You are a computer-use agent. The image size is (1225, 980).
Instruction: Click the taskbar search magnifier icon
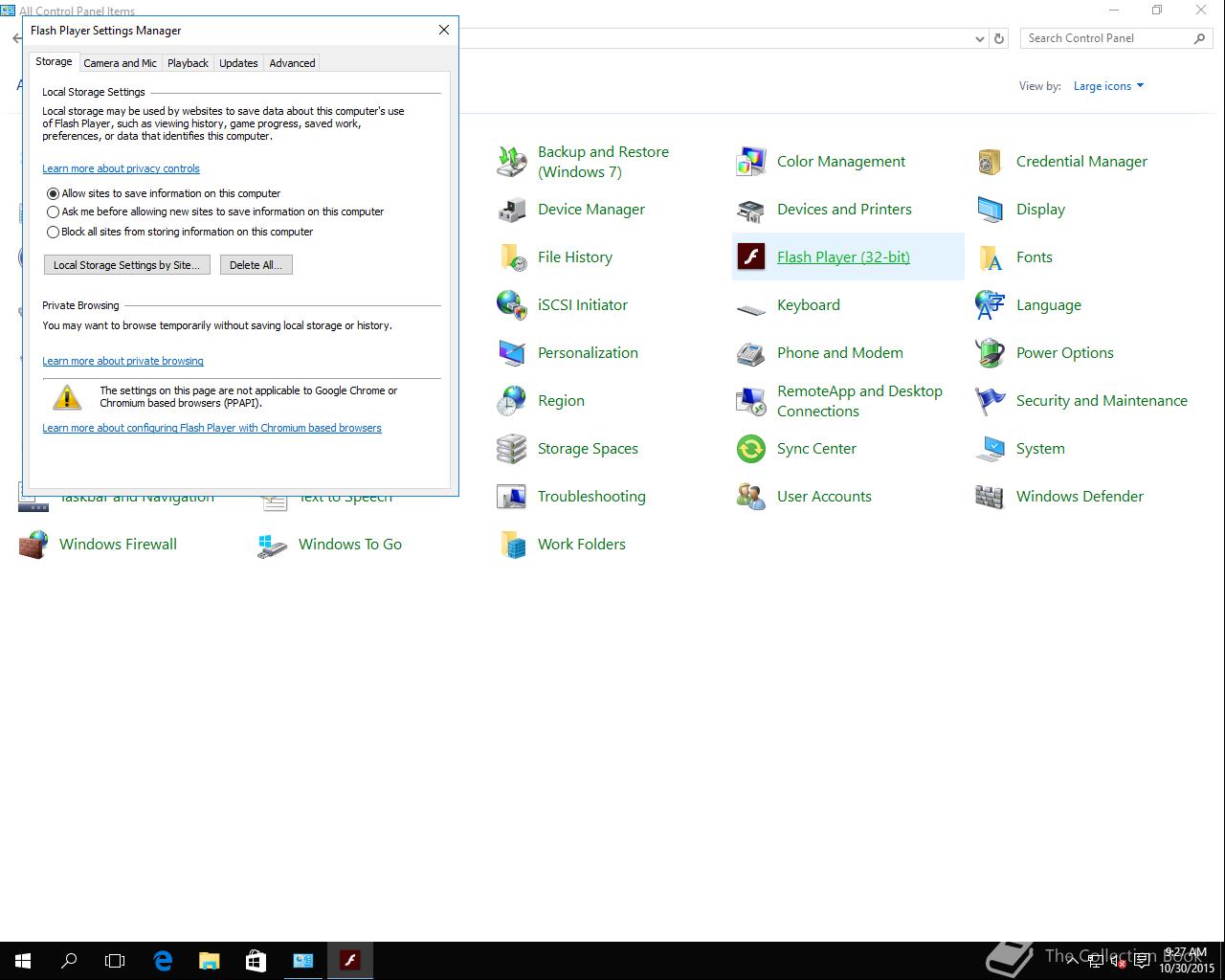pyautogui.click(x=69, y=961)
